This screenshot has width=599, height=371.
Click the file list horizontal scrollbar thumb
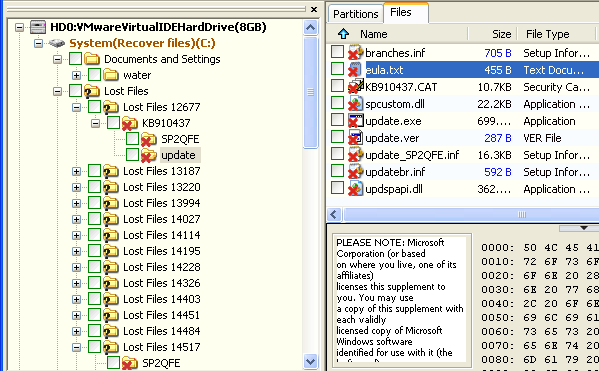tap(471, 214)
